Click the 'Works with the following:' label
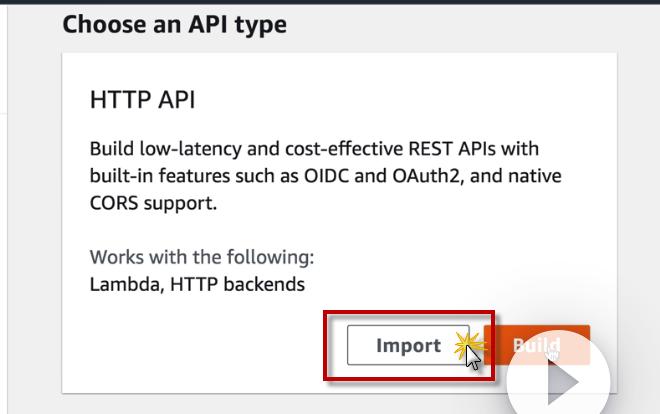Viewport: 660px width, 414px height. click(202, 257)
